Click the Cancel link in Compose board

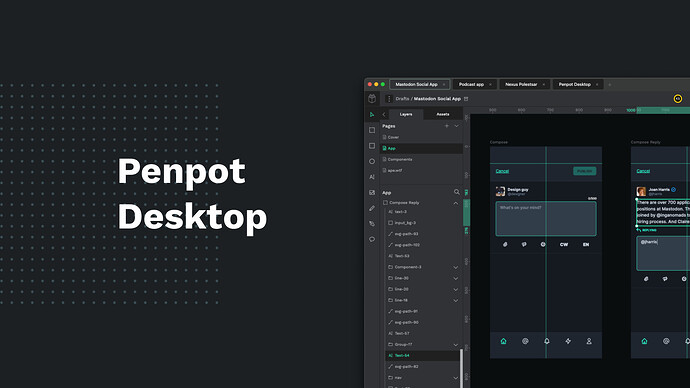pos(502,171)
